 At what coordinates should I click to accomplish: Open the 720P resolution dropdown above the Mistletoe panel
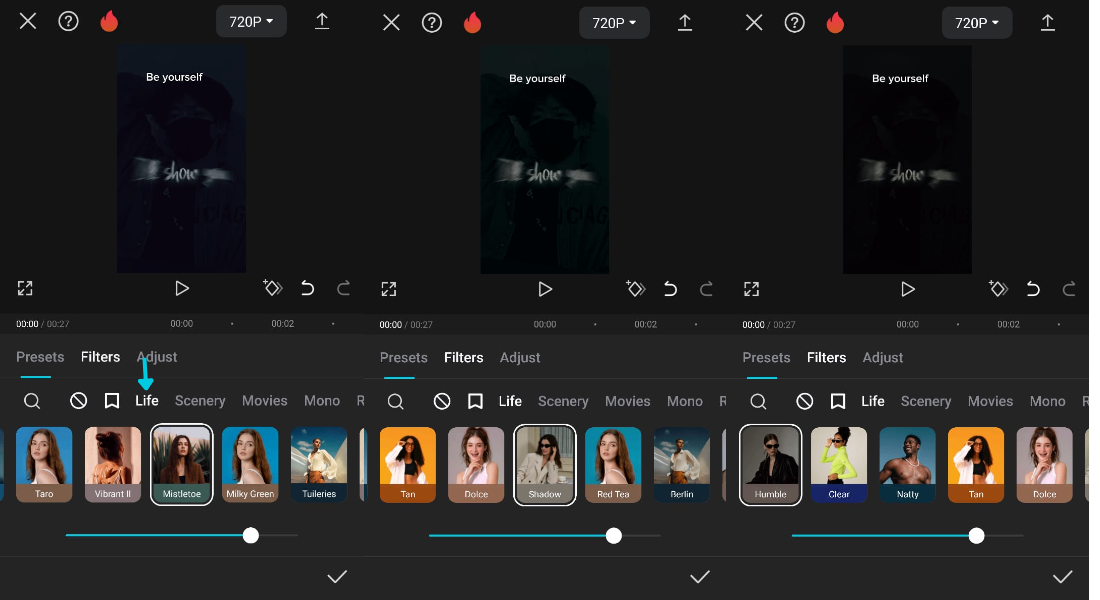pos(251,22)
